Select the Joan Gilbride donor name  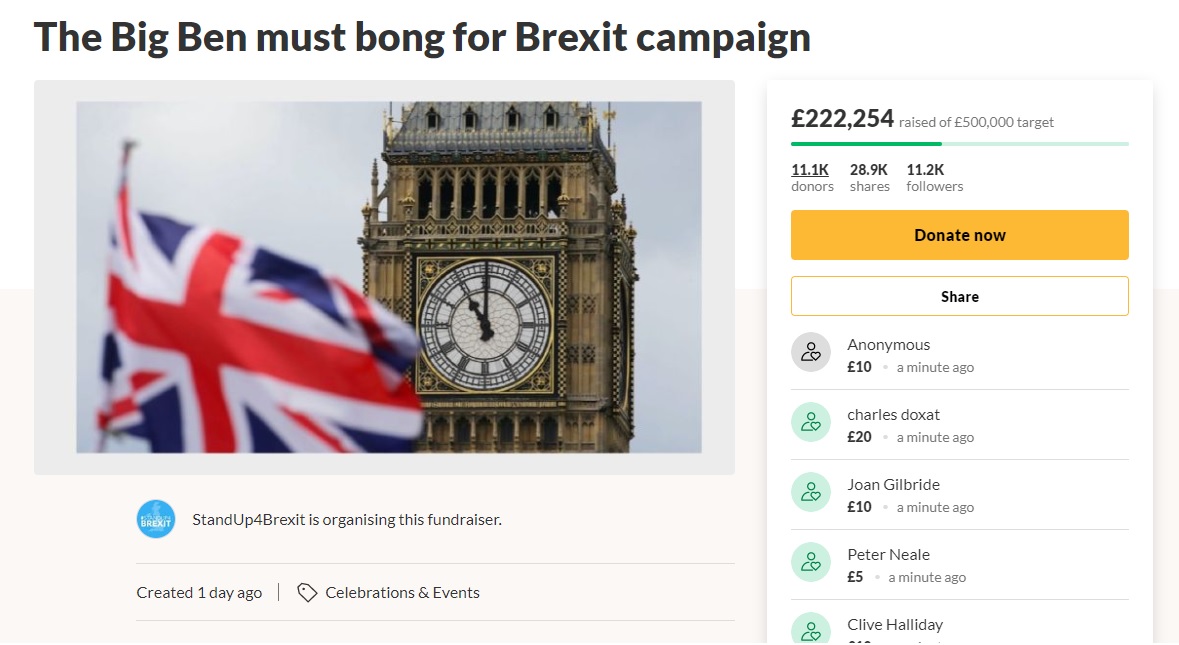coord(893,485)
